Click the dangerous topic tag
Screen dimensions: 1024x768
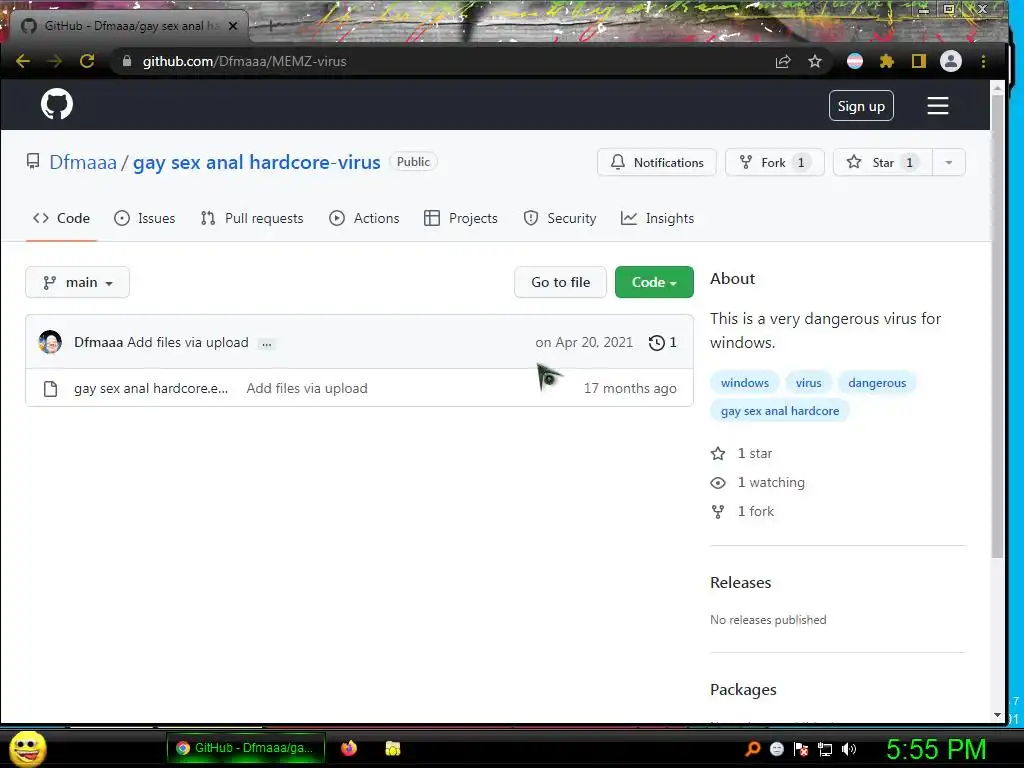point(877,383)
